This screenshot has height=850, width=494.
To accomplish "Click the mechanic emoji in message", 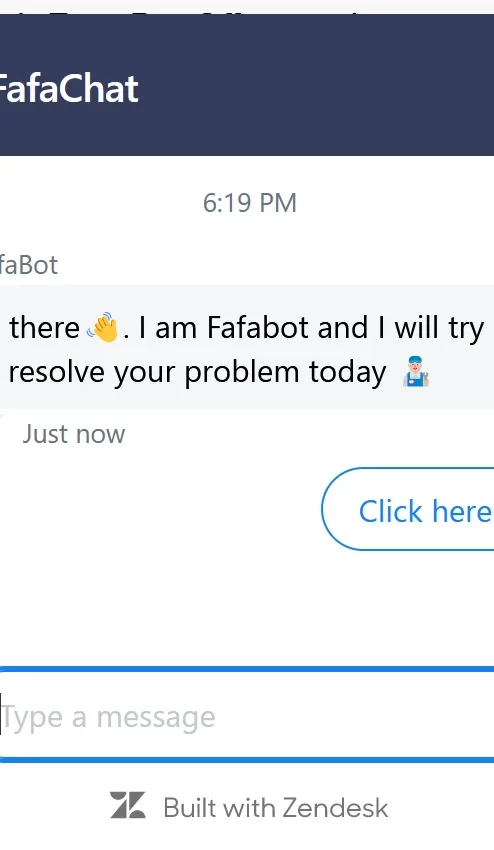I will tap(416, 371).
